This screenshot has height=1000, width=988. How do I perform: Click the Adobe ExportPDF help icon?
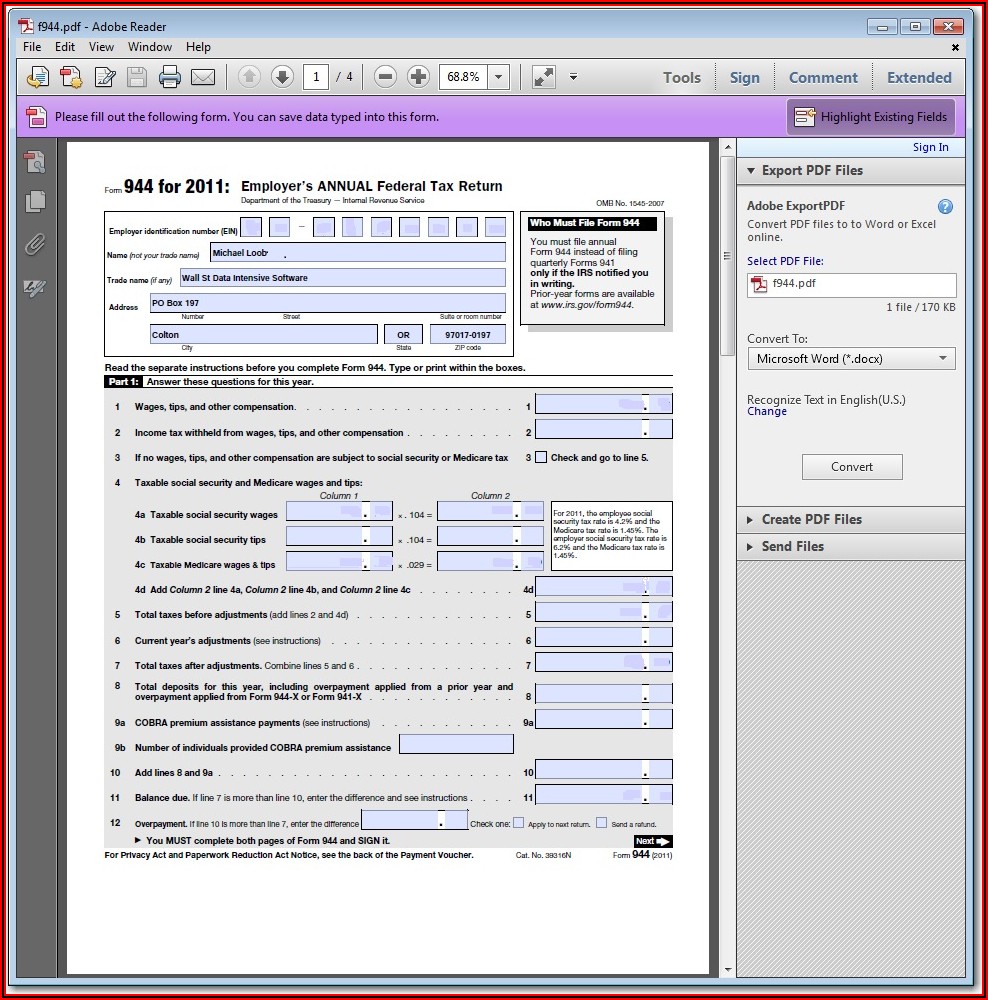(x=945, y=207)
